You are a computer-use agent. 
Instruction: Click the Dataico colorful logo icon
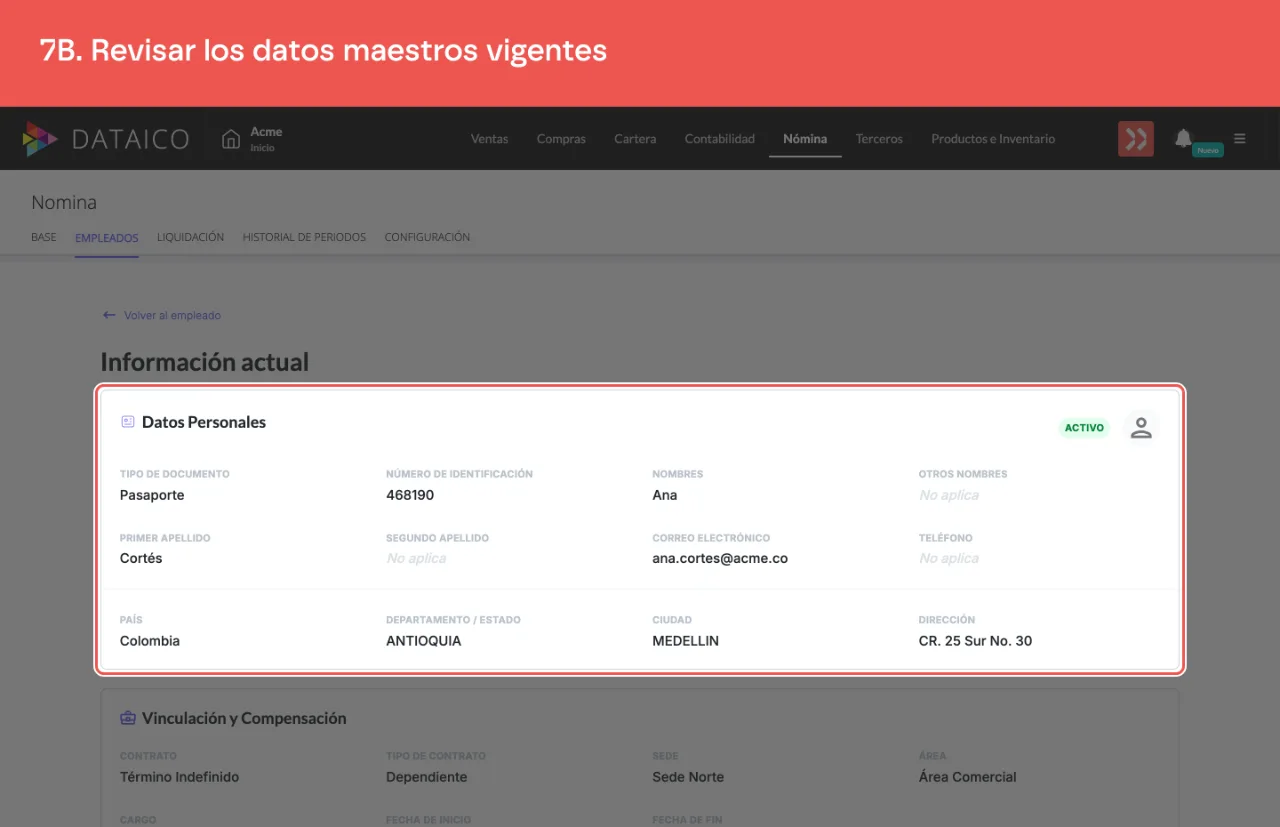click(x=40, y=139)
